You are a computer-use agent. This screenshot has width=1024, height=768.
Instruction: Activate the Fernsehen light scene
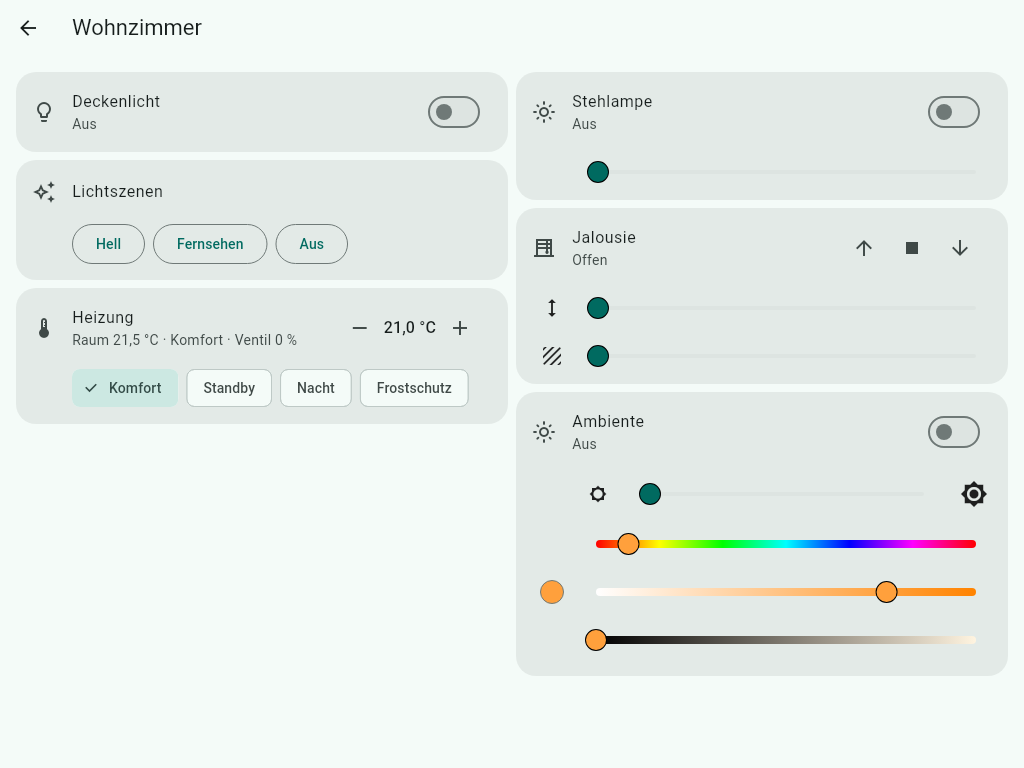point(210,244)
